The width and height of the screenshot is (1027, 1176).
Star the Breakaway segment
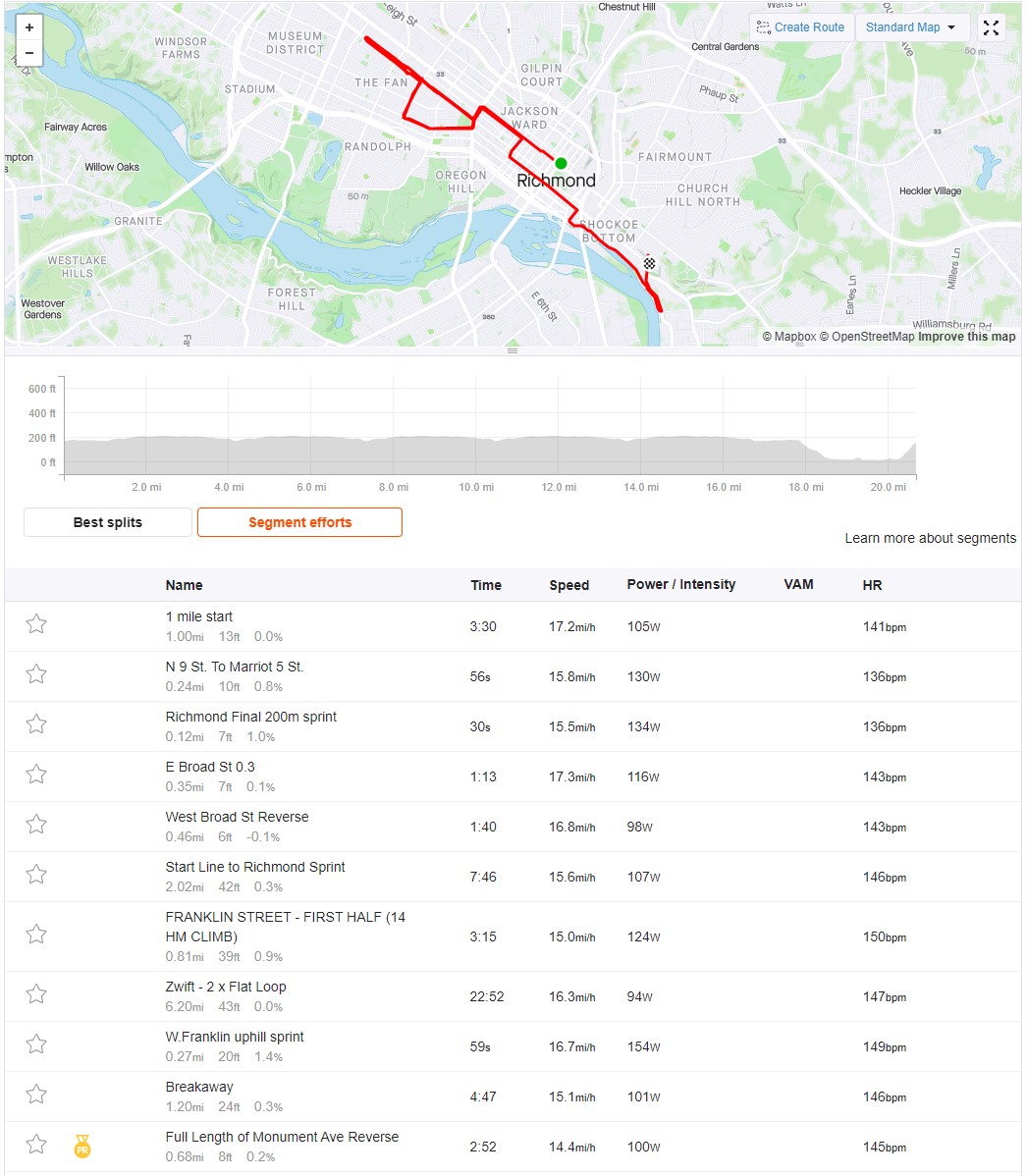coord(36,1095)
